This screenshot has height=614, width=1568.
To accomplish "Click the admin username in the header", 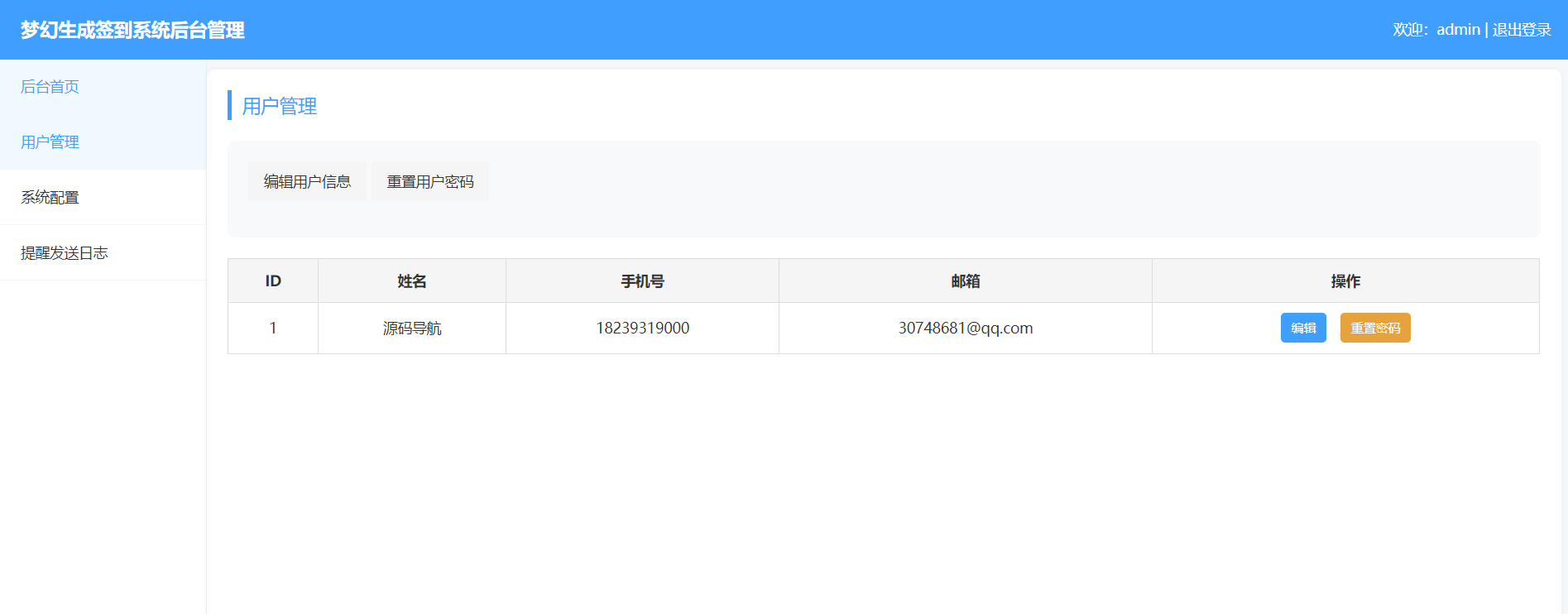I will [x=1457, y=30].
